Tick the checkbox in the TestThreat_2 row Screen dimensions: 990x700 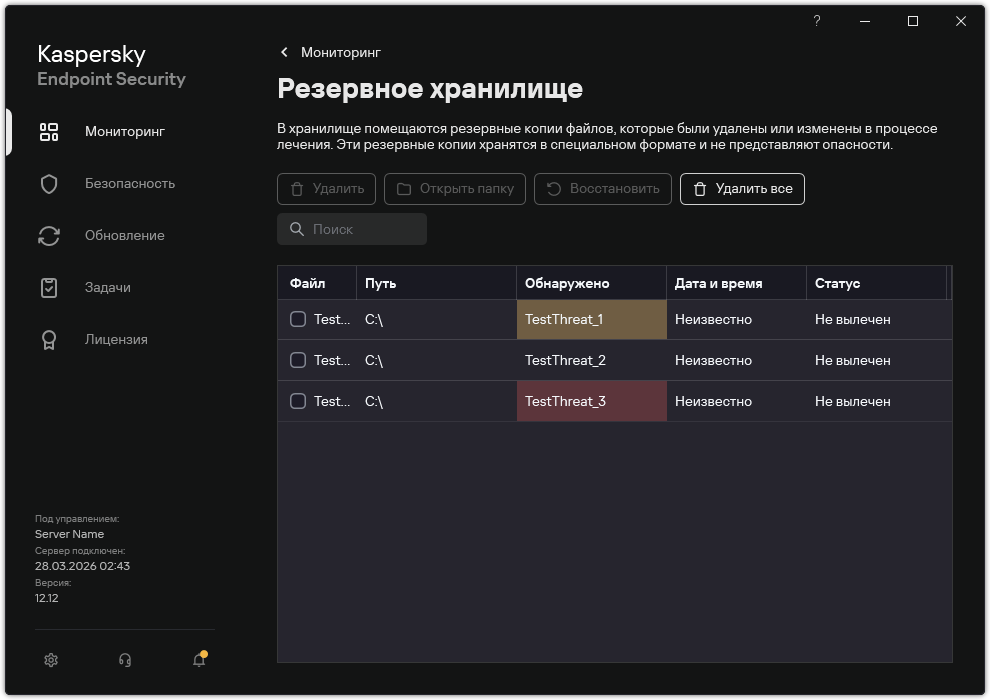(298, 360)
